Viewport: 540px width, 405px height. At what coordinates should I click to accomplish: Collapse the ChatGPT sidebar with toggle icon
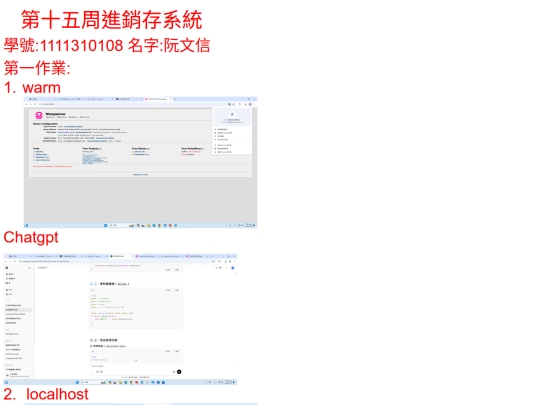[30, 268]
